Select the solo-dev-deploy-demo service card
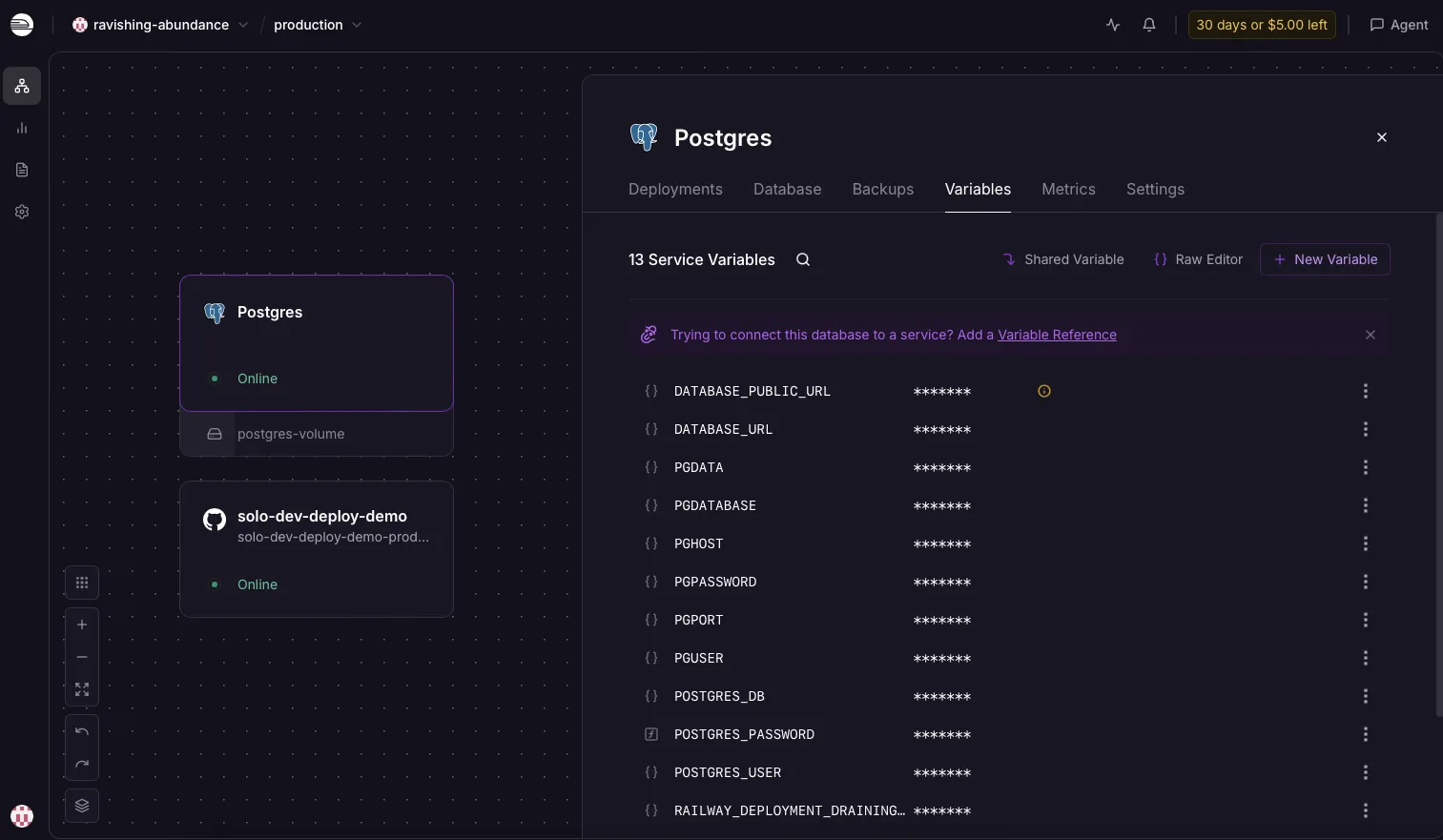Screen dimensions: 1443x840 pos(317,549)
